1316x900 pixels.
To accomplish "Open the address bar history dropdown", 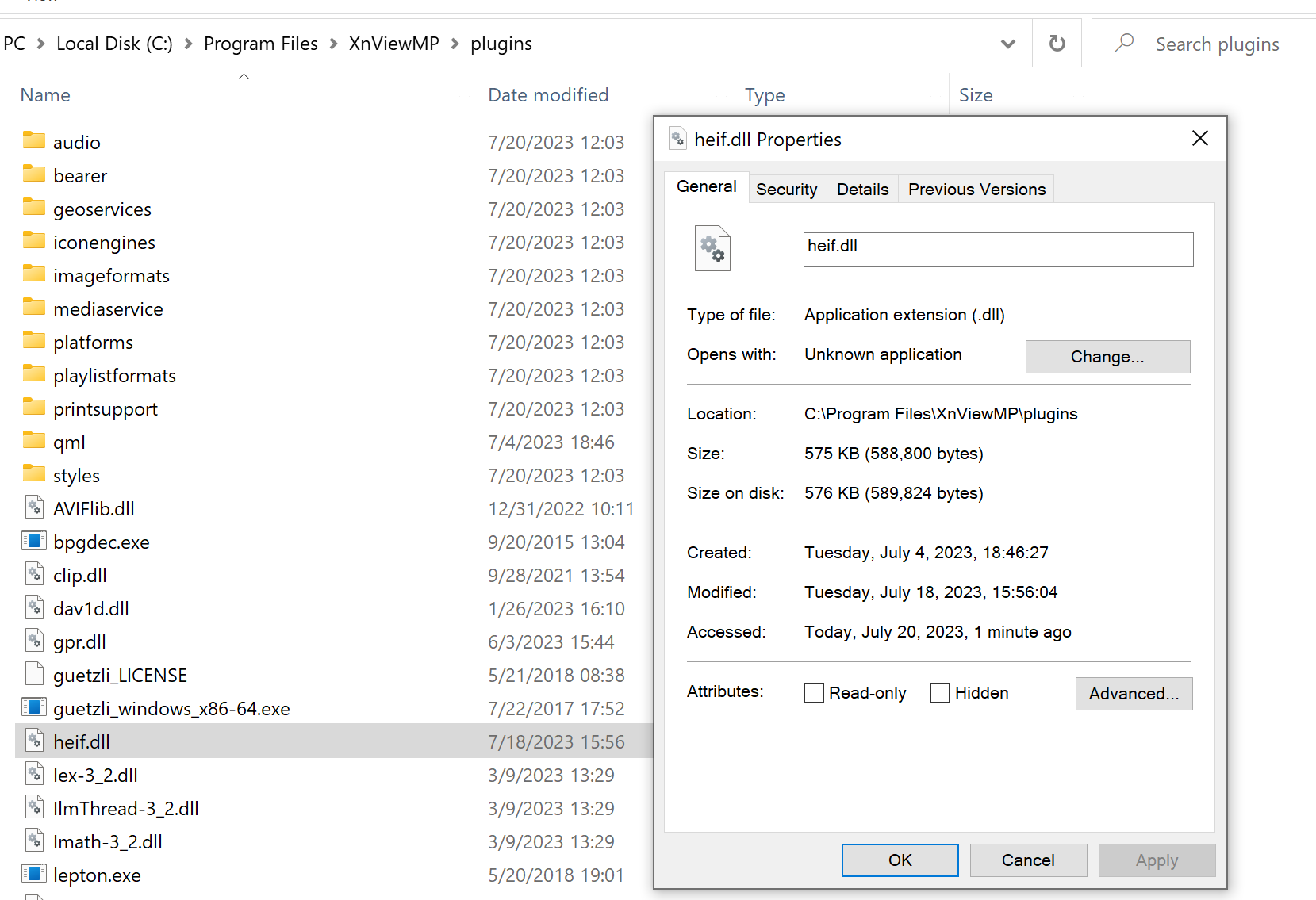I will tap(1007, 44).
